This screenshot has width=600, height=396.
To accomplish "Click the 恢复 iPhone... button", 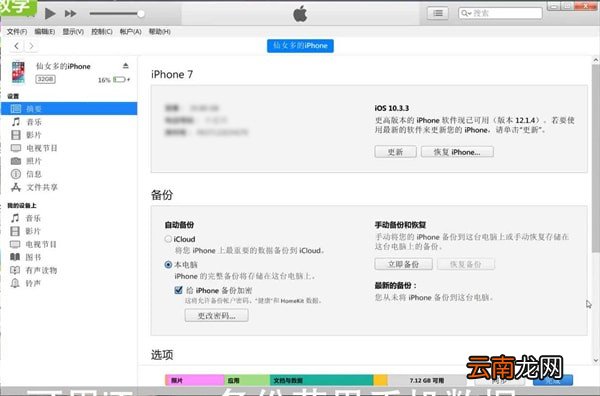I will click(457, 152).
